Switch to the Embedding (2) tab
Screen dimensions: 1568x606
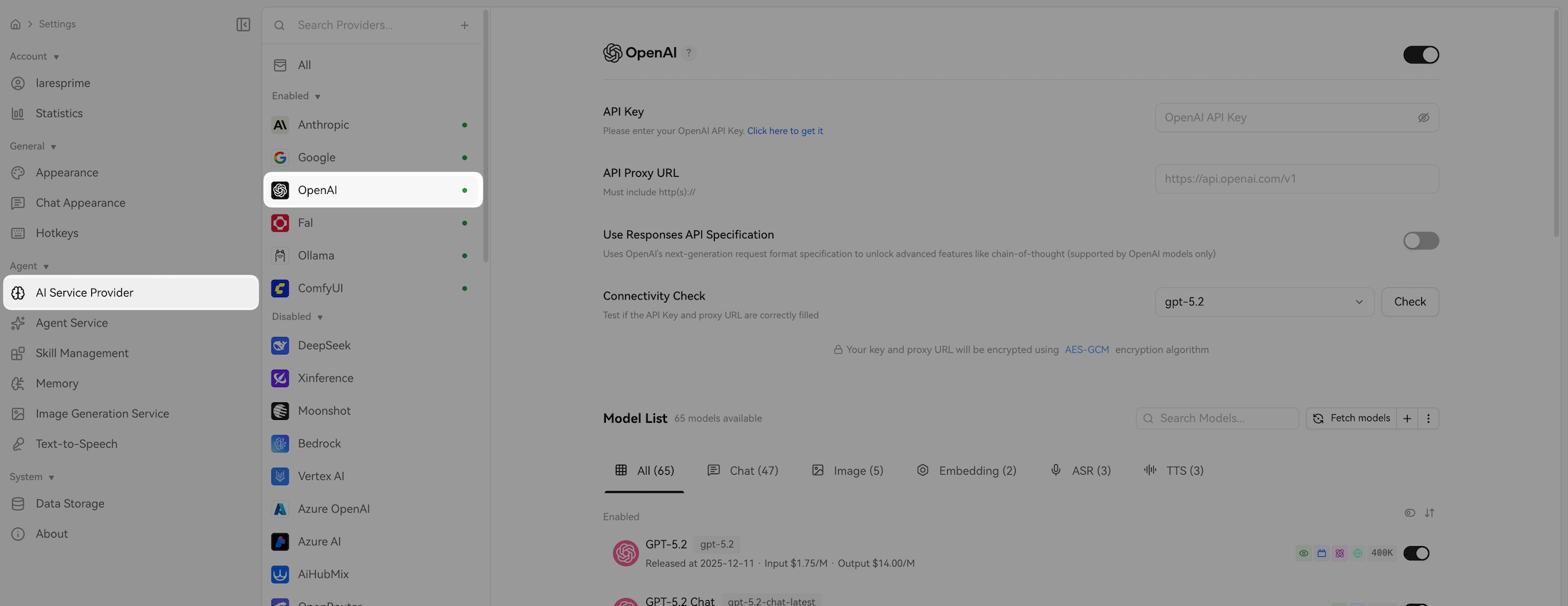tap(966, 471)
